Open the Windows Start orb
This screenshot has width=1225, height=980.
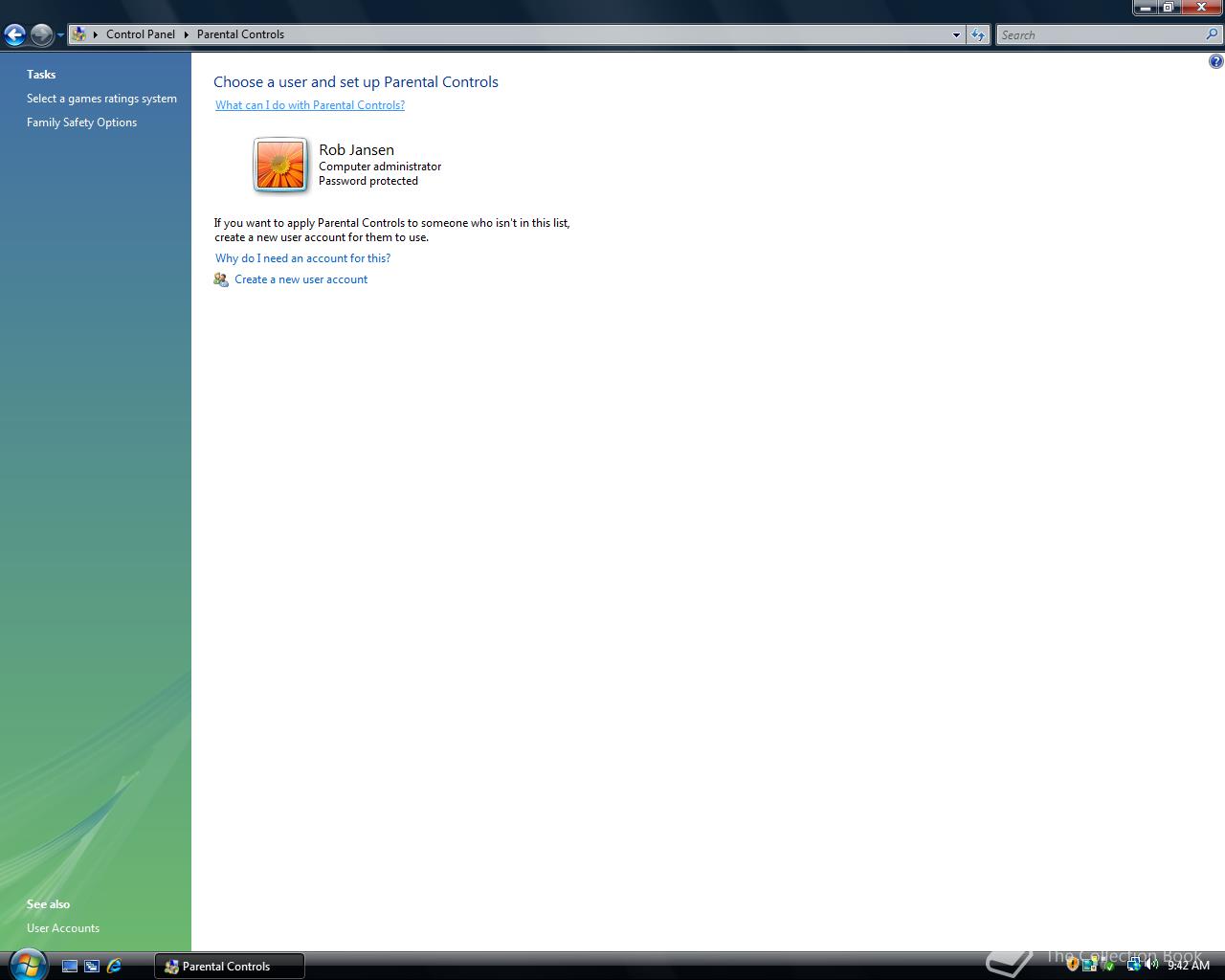[28, 965]
